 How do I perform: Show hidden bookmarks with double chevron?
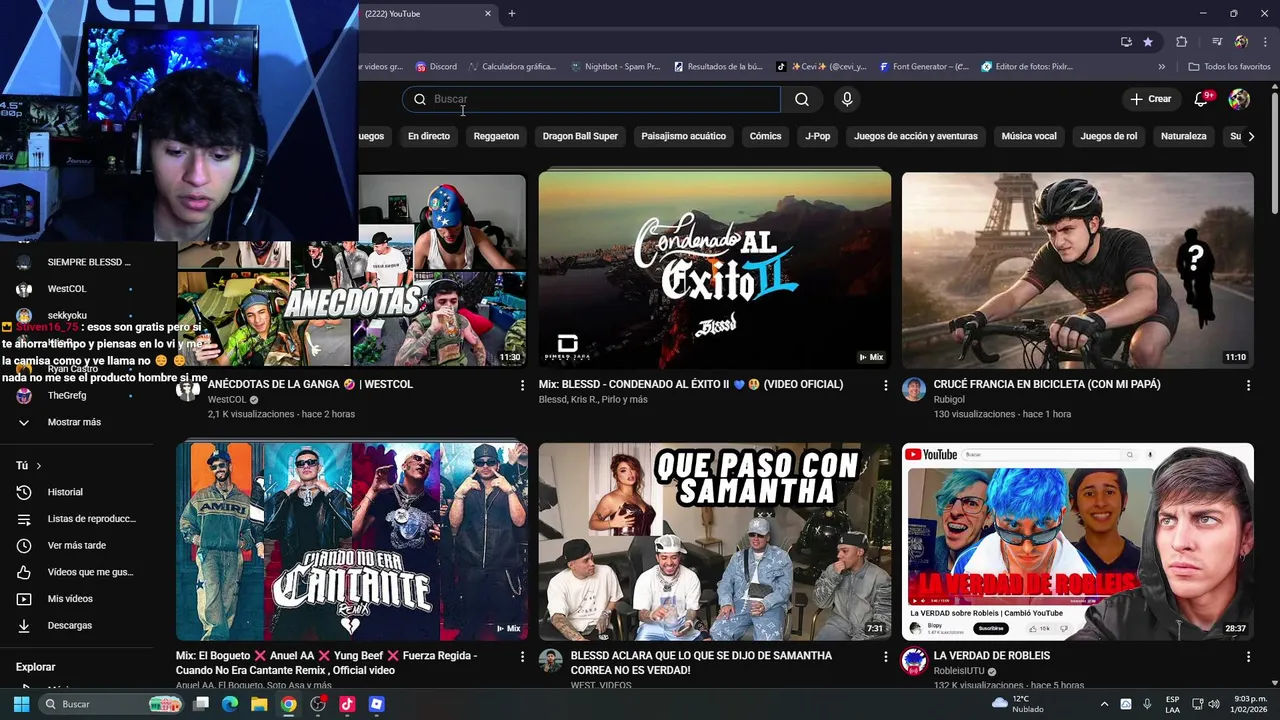1161,67
